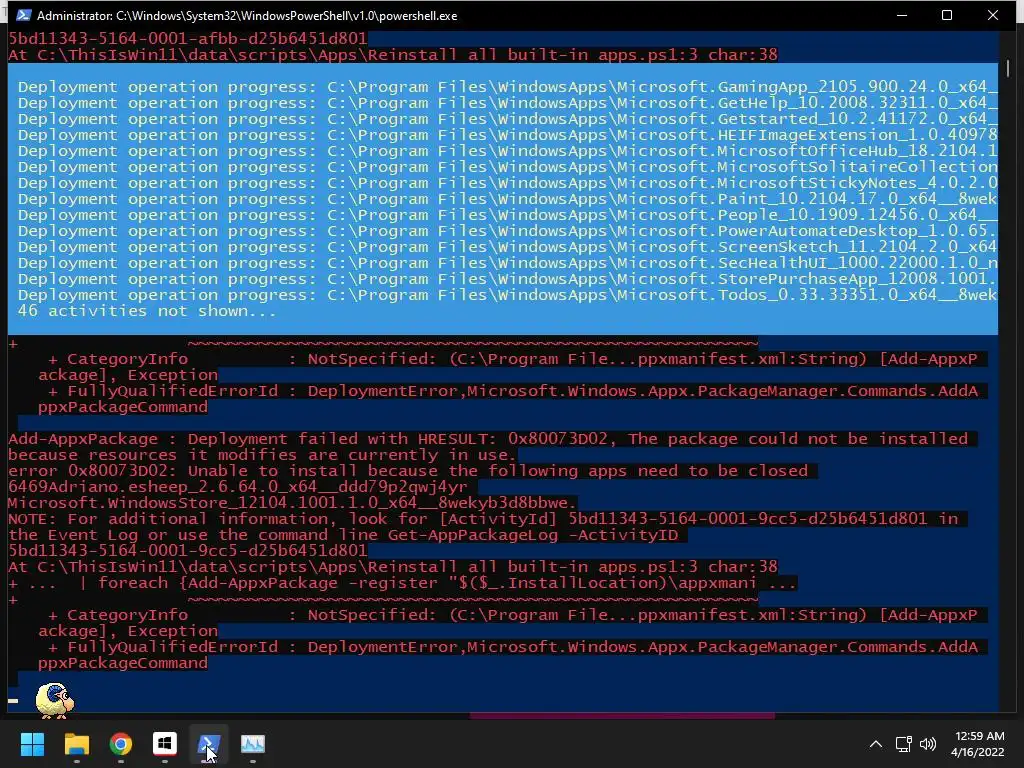Click the 'Get-AppPackageLog -ActivityID' command text

tap(533, 535)
